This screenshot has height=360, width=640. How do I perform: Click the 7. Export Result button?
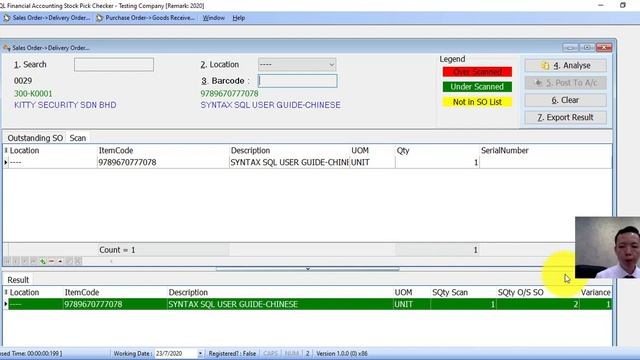click(566, 117)
